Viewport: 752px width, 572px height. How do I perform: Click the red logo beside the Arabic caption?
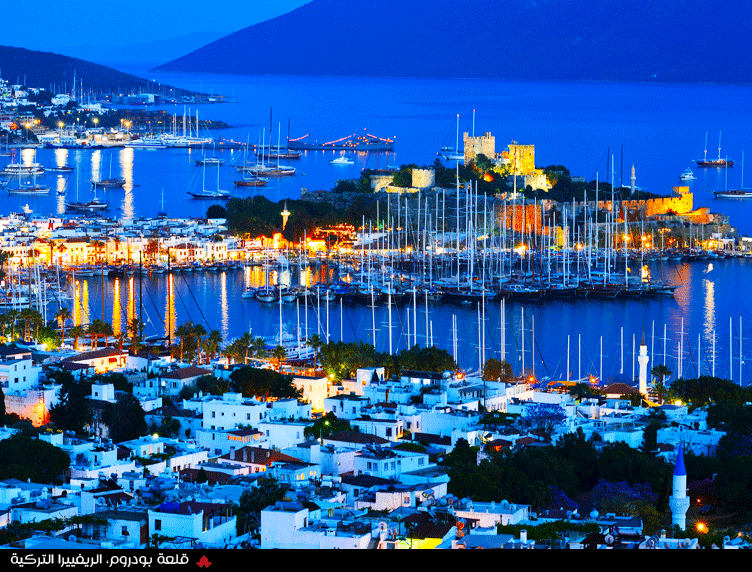pos(204,561)
